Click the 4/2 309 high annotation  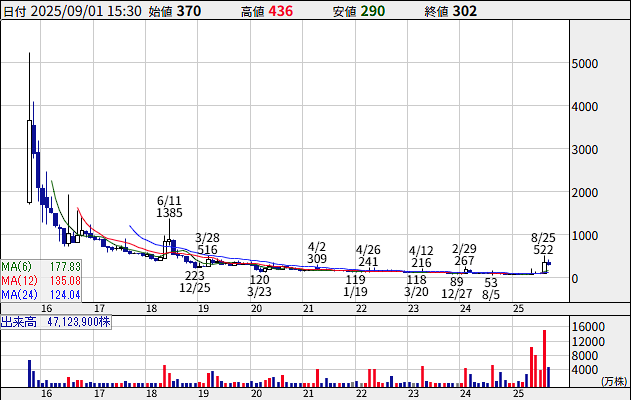coord(317,252)
